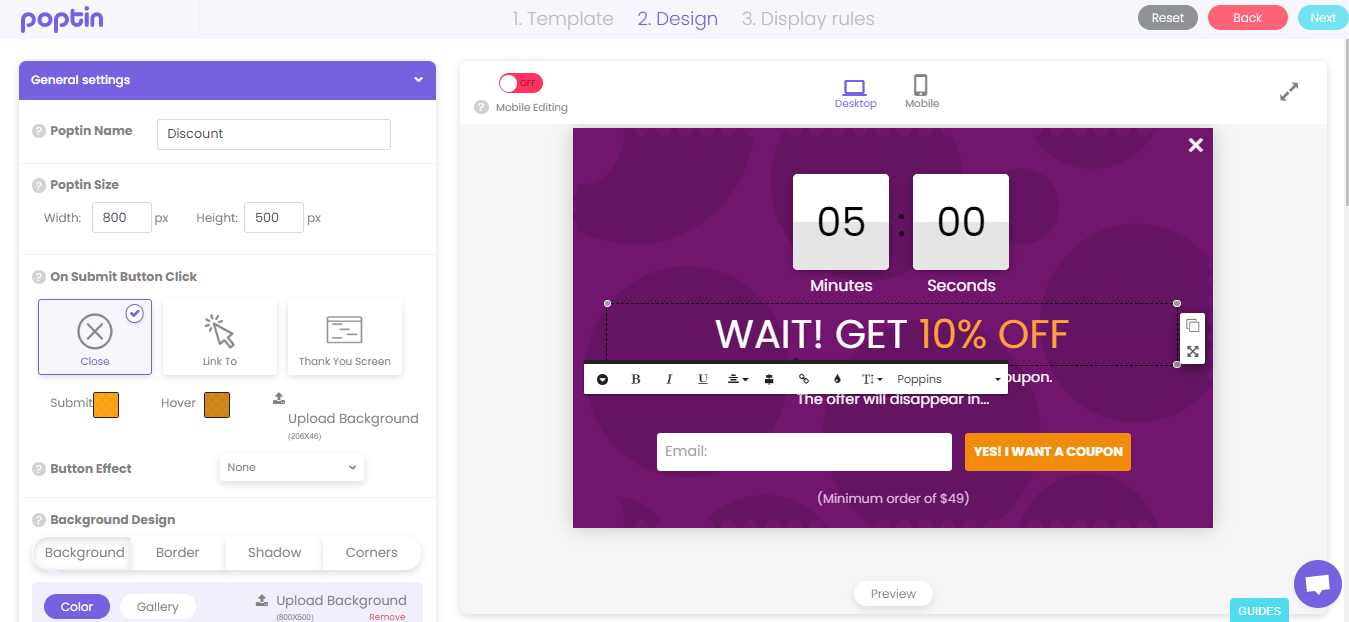Underline the selected text
1349x622 pixels.
[702, 378]
